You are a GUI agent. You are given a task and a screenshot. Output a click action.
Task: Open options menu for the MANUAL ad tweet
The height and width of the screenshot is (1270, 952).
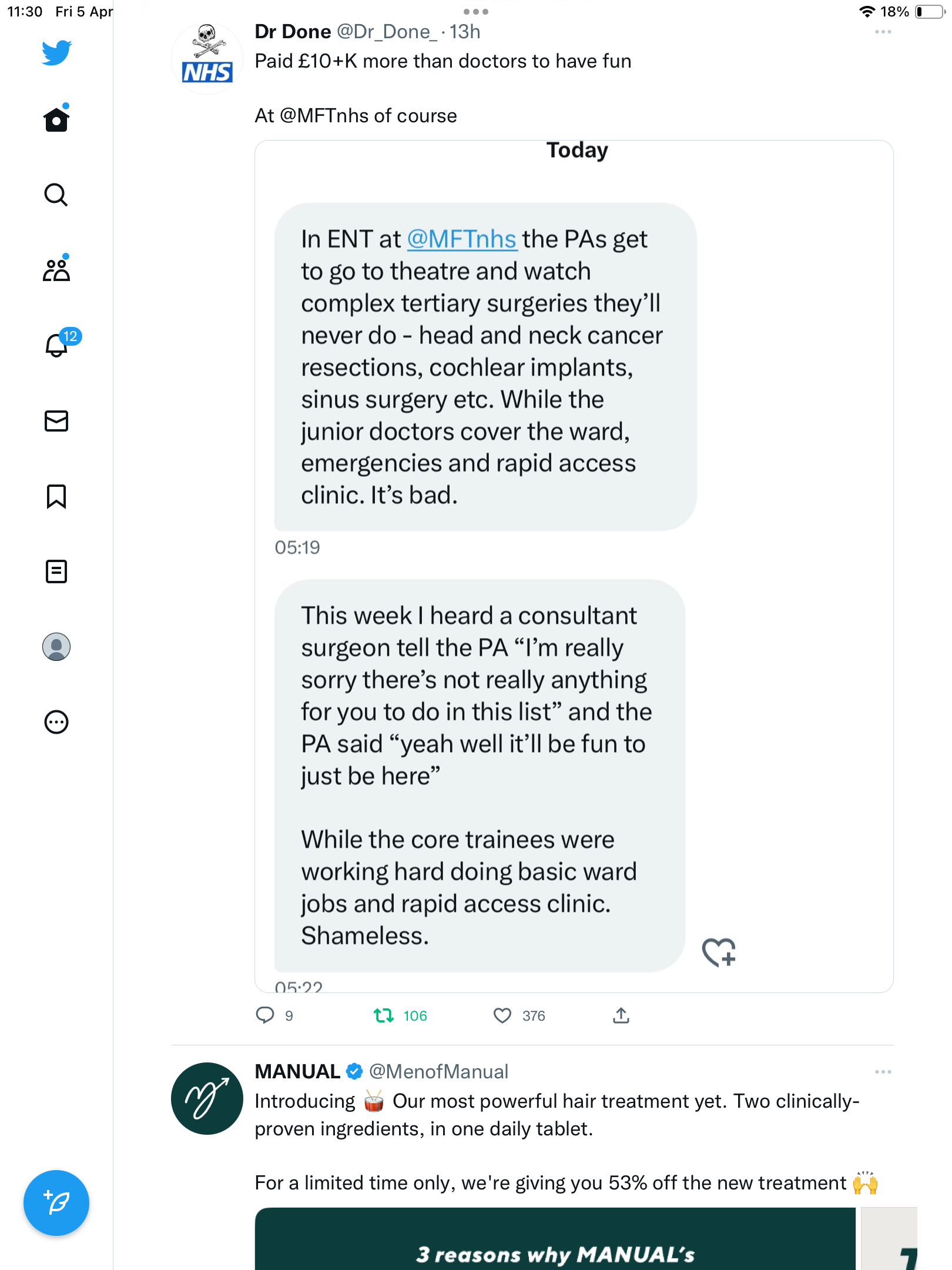(883, 1072)
